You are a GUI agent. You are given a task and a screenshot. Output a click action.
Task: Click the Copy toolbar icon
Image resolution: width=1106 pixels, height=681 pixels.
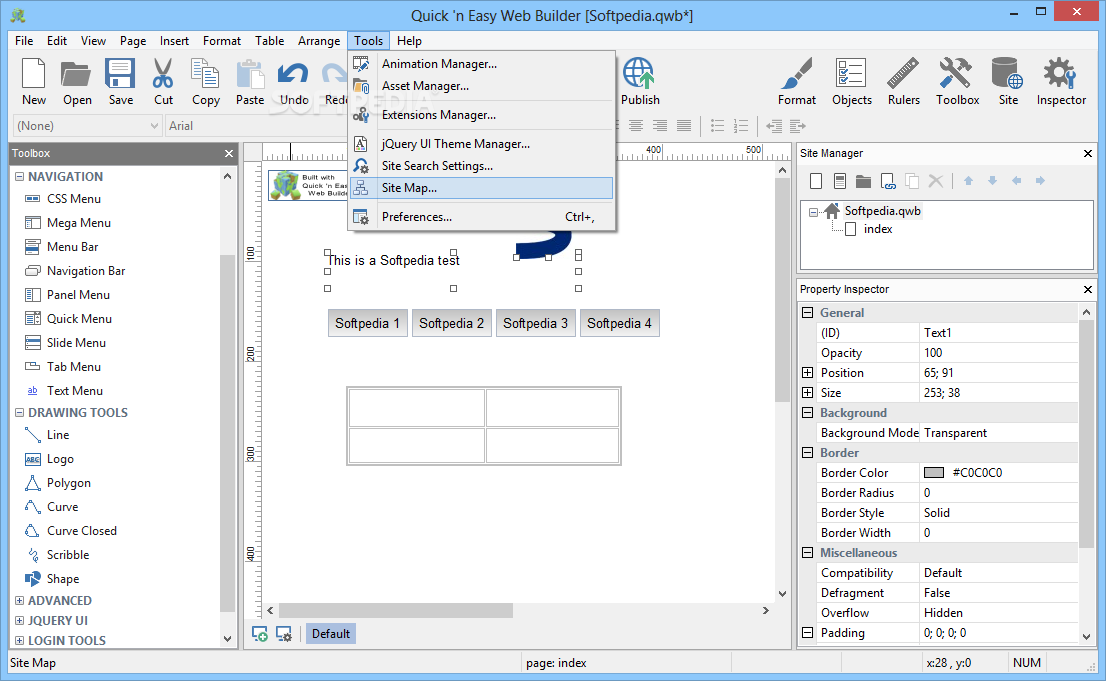[x=205, y=82]
